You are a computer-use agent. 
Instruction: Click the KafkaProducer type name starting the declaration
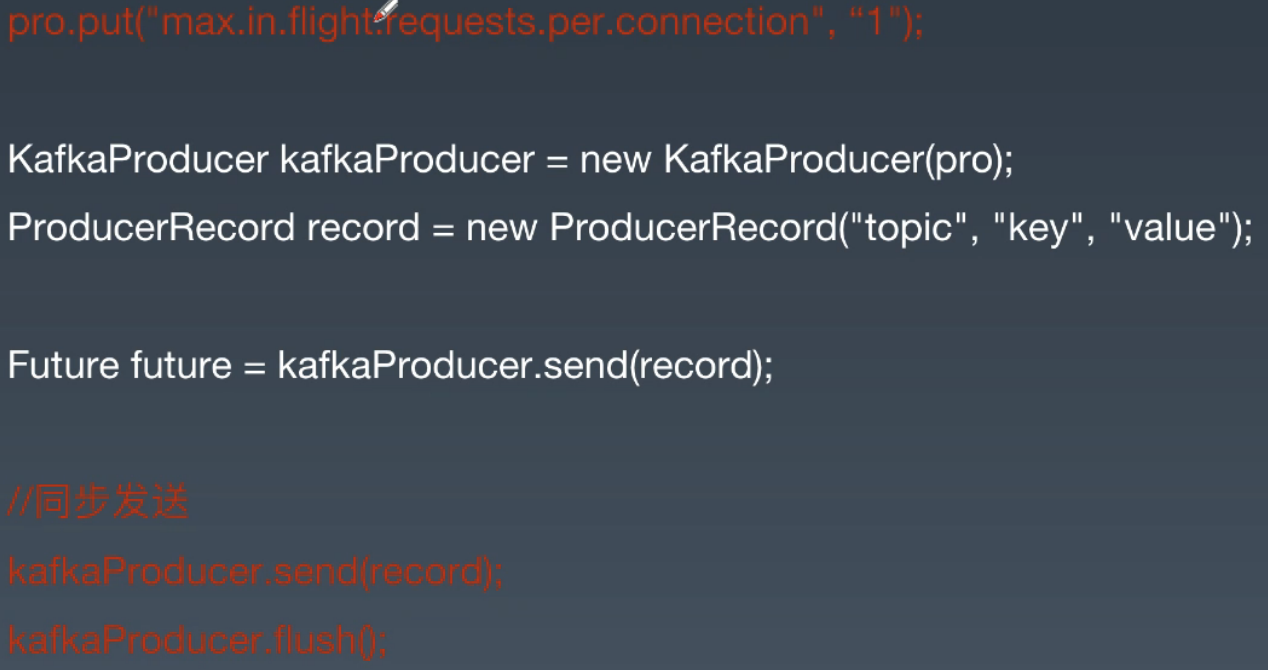point(138,160)
